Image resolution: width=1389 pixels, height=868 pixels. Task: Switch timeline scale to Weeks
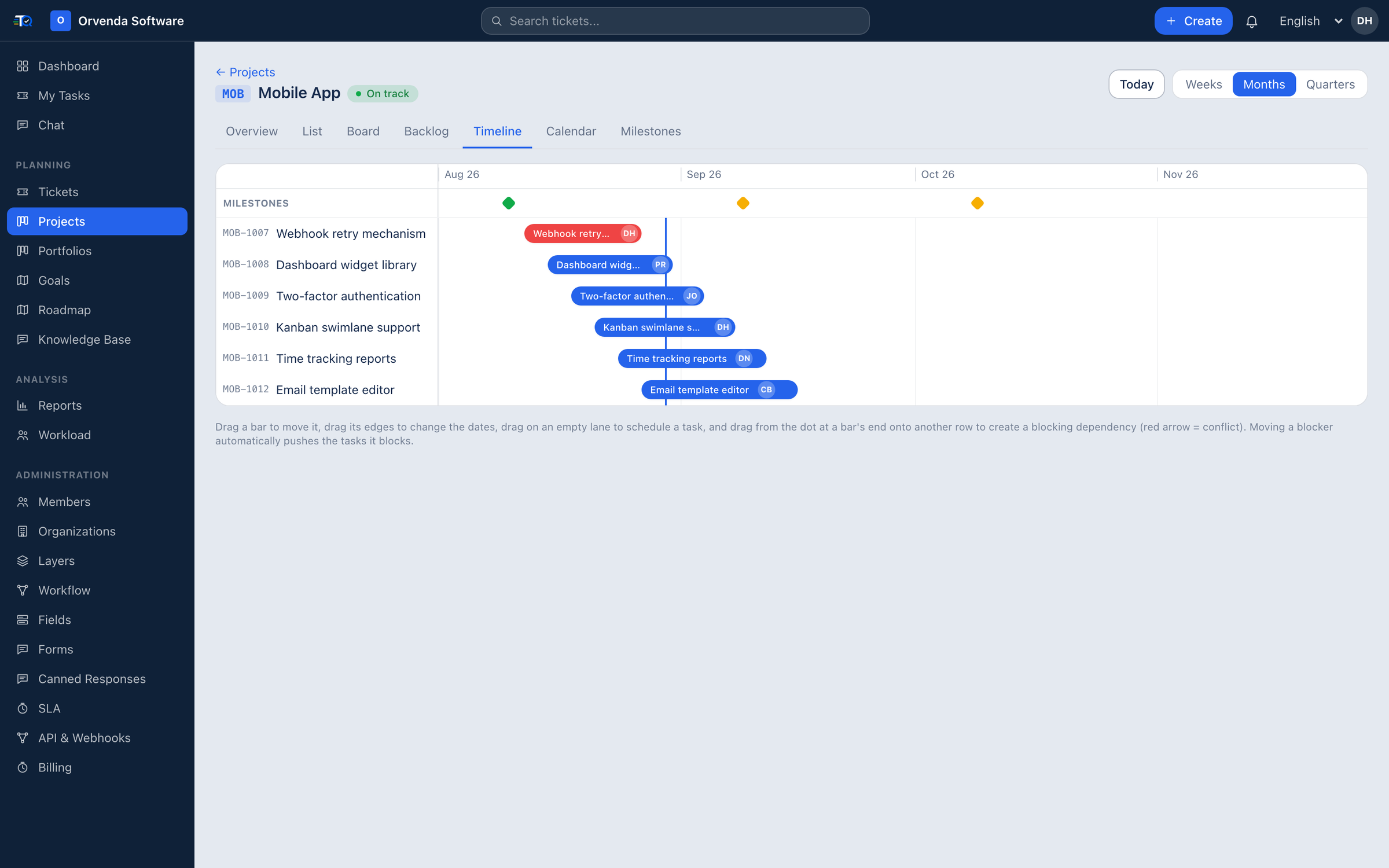tap(1203, 84)
